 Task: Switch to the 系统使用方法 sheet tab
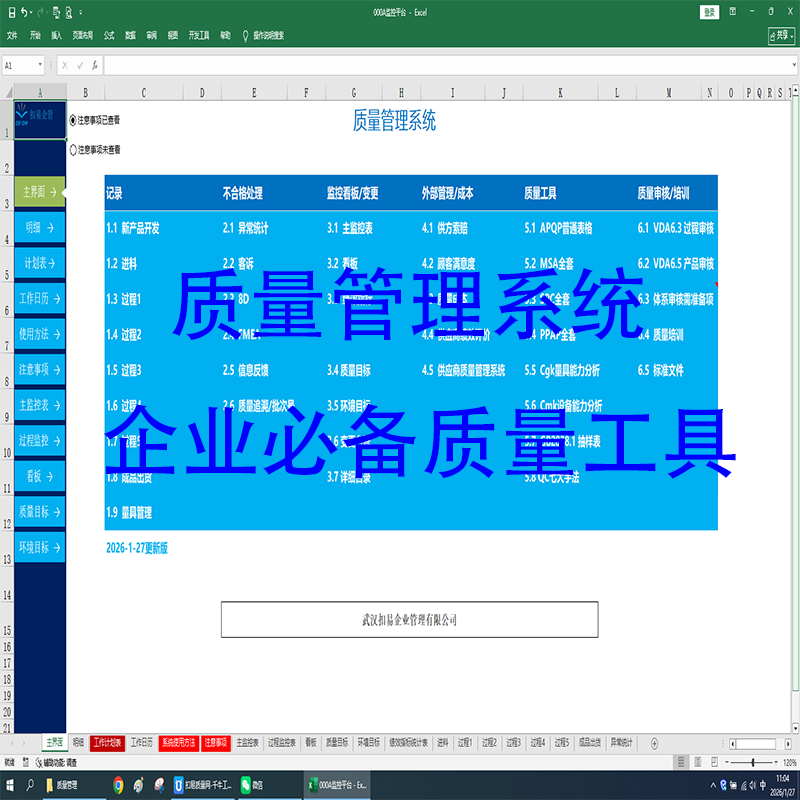point(179,743)
